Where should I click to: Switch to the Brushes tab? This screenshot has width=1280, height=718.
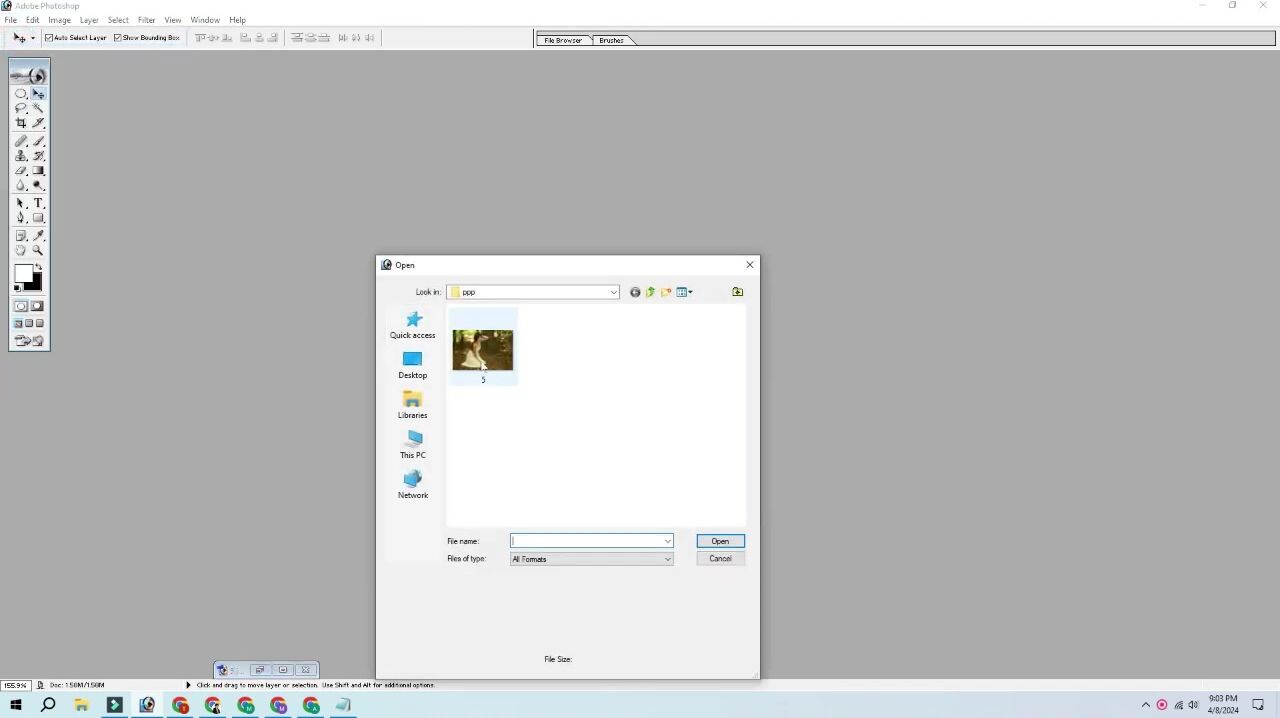pyautogui.click(x=611, y=40)
